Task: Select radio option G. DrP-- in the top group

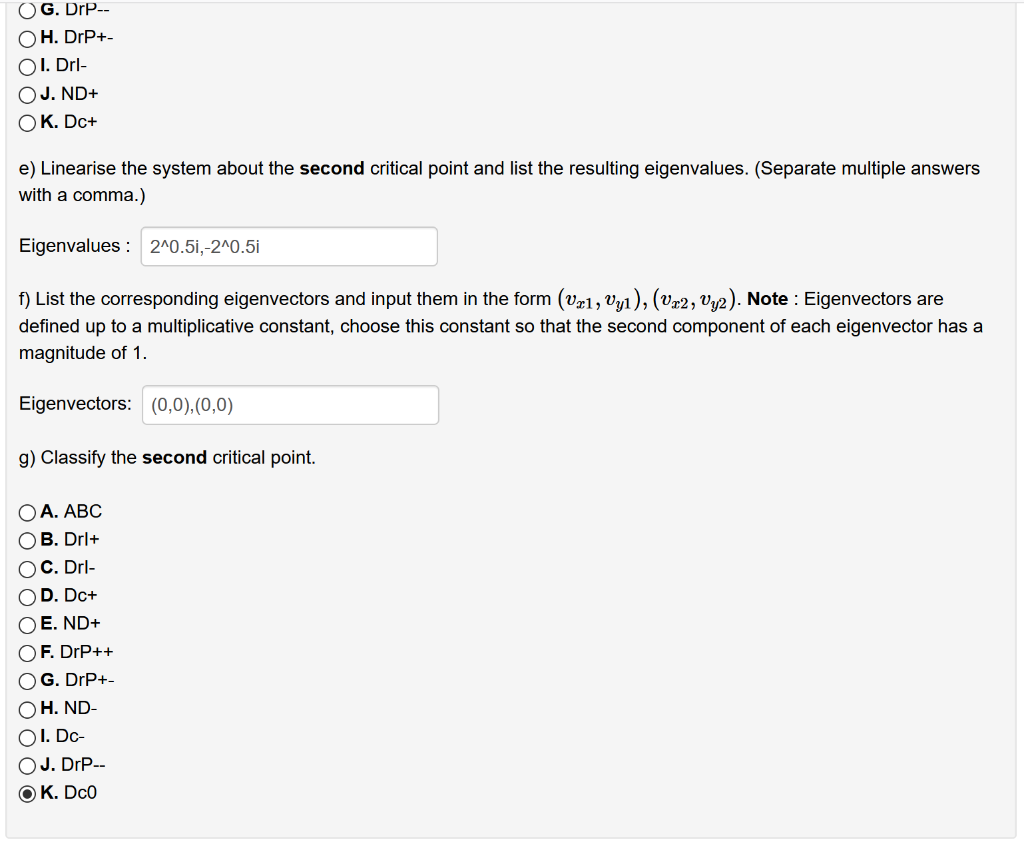Action: click(x=25, y=11)
